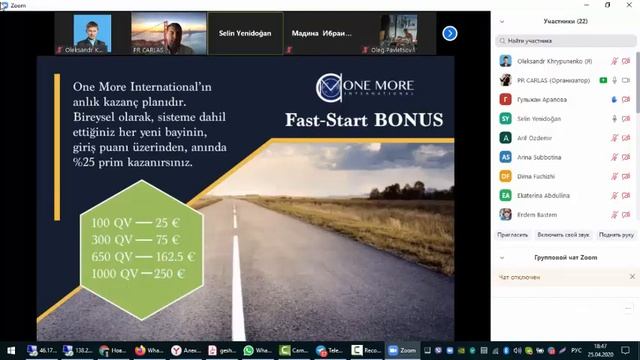The image size is (640, 360).
Task: Open the 46.17… remote desktop taskbar item
Action: point(41,350)
